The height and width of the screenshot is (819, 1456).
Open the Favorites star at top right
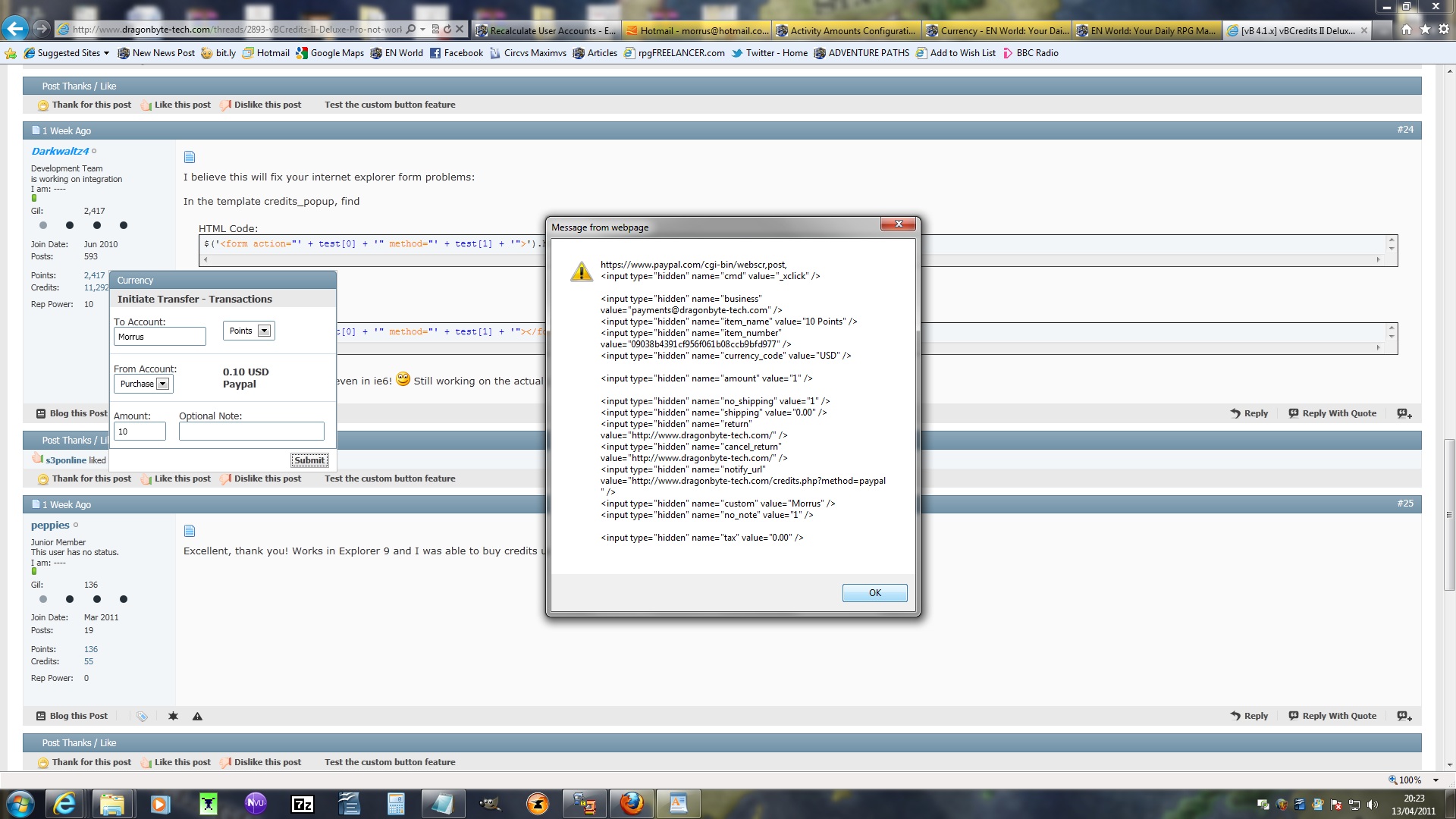tap(1426, 30)
